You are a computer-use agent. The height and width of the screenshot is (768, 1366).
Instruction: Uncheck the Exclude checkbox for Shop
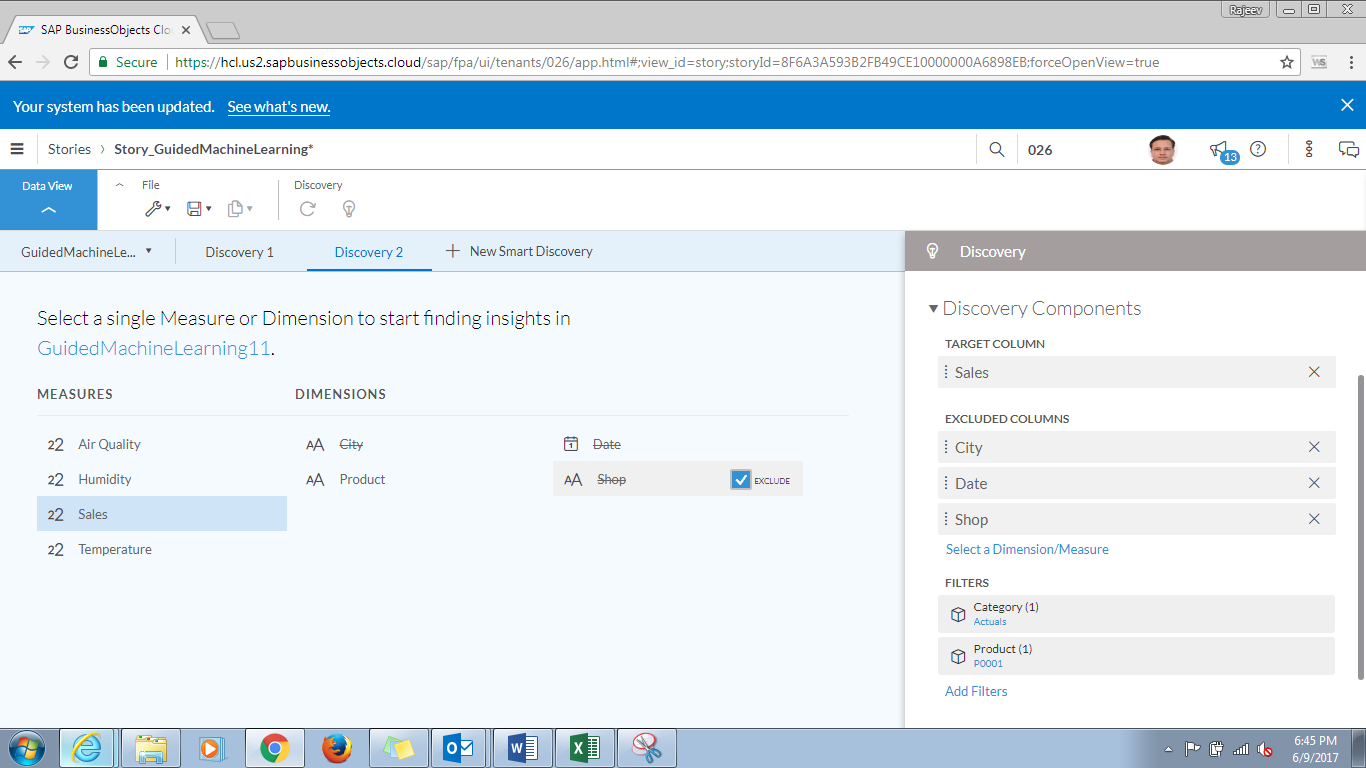[740, 480]
